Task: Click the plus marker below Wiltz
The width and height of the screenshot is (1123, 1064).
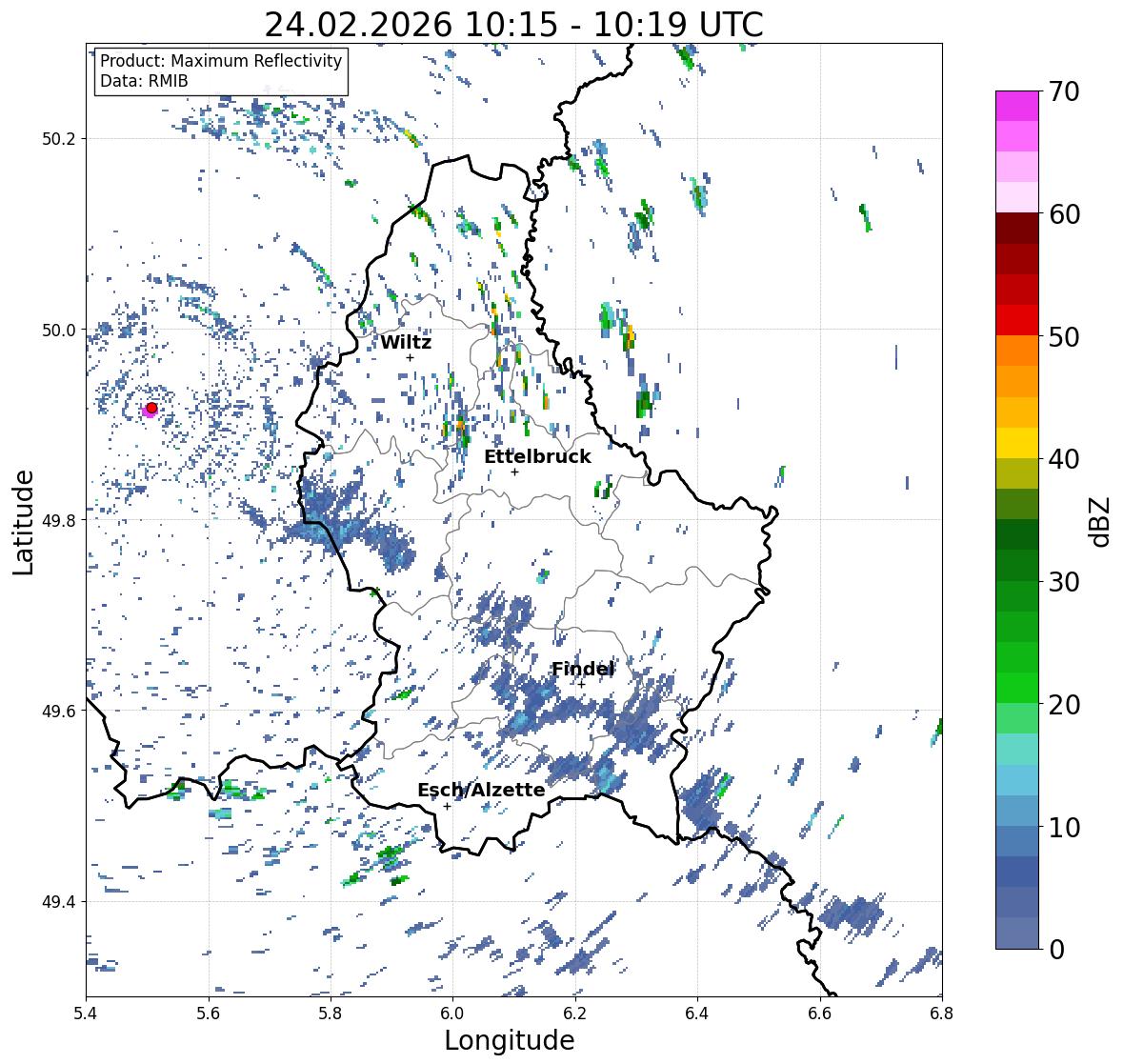Action: [410, 357]
